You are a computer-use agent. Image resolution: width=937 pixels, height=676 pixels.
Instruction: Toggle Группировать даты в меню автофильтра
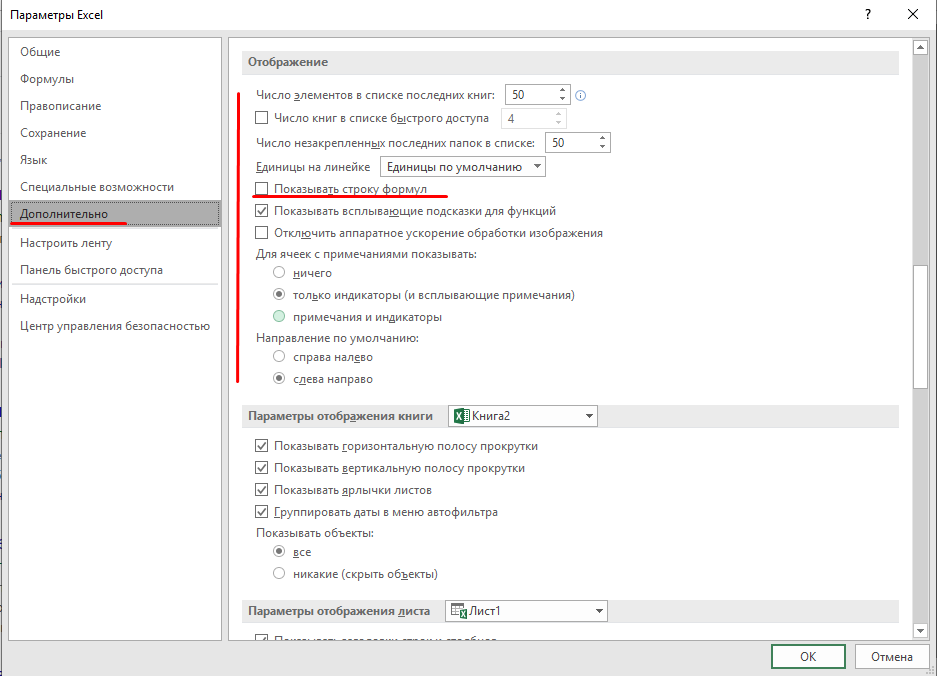(261, 512)
